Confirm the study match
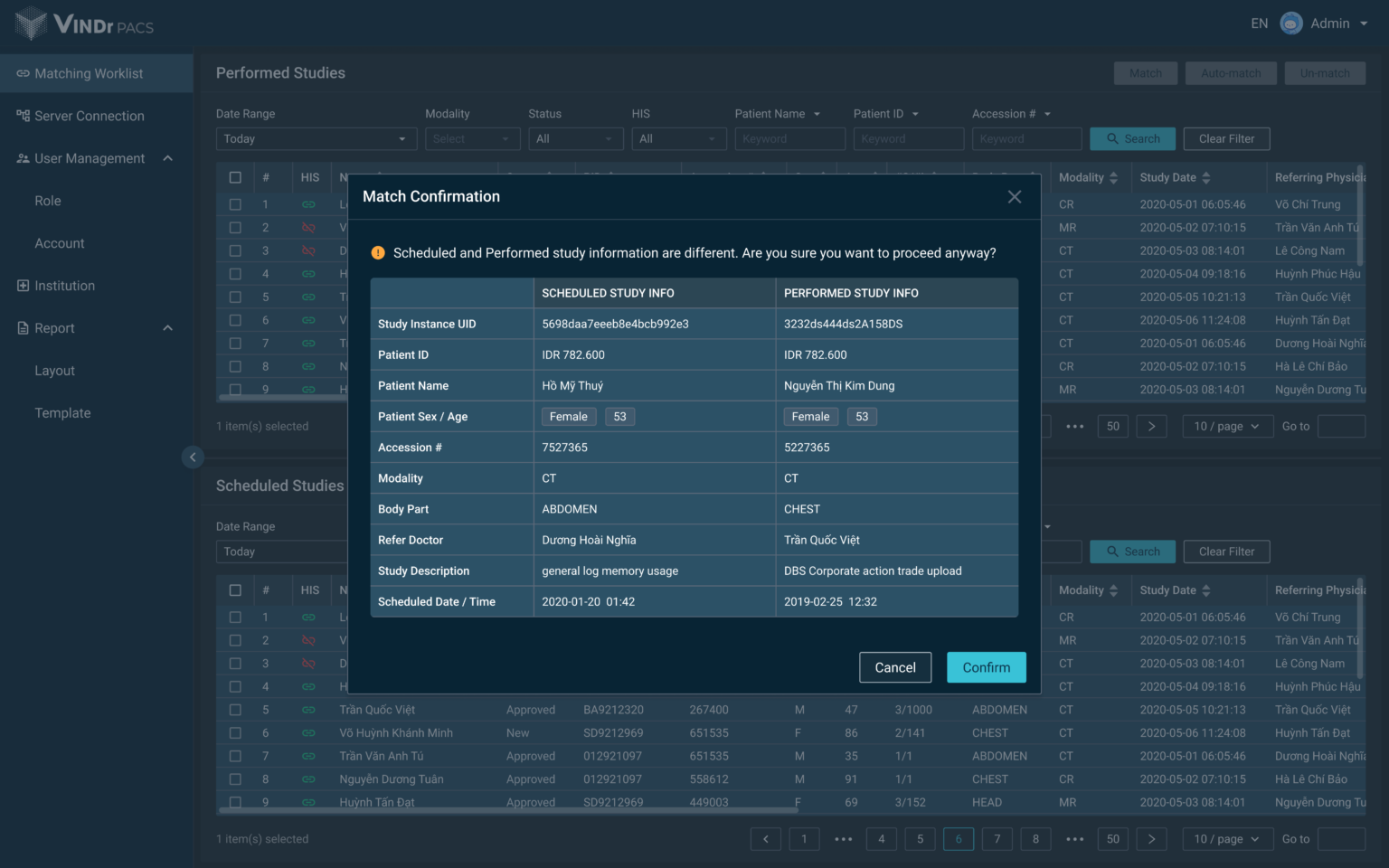Image resolution: width=1389 pixels, height=868 pixels. point(986,667)
